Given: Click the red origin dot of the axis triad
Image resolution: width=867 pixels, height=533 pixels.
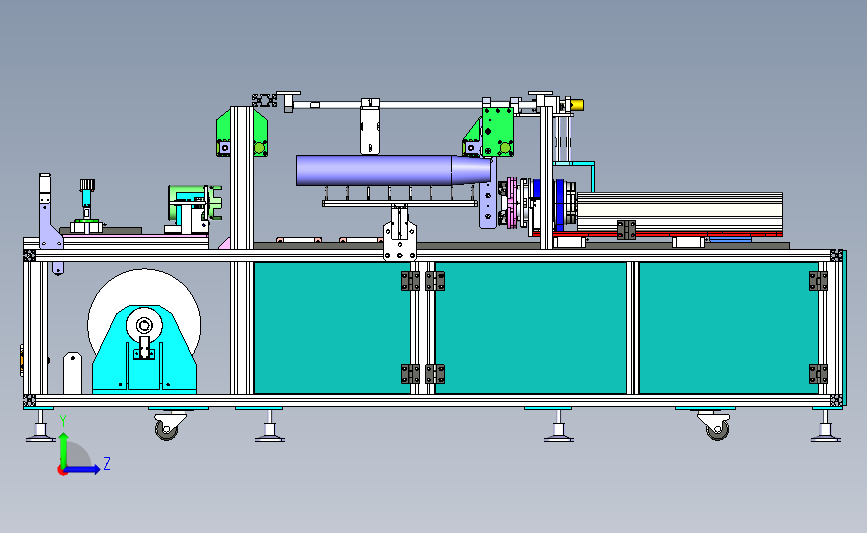Looking at the screenshot, I should point(62,471).
